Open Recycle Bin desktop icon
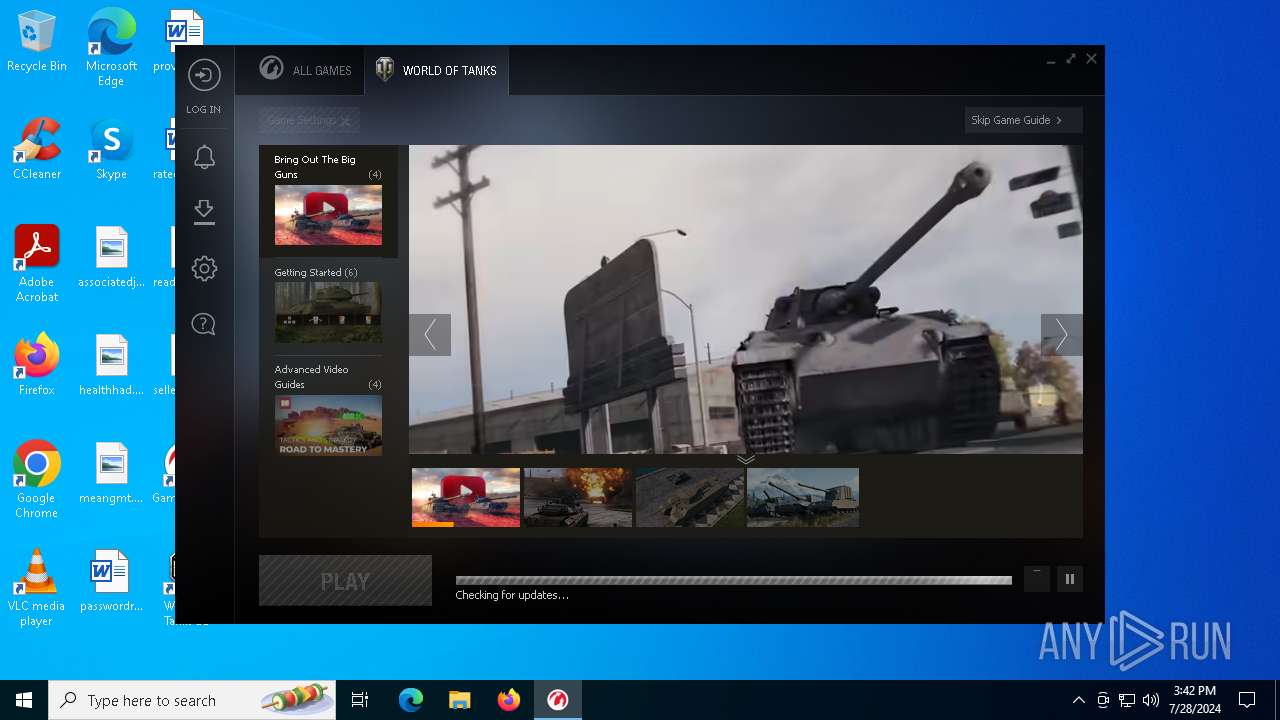1280x720 pixels. click(x=37, y=42)
